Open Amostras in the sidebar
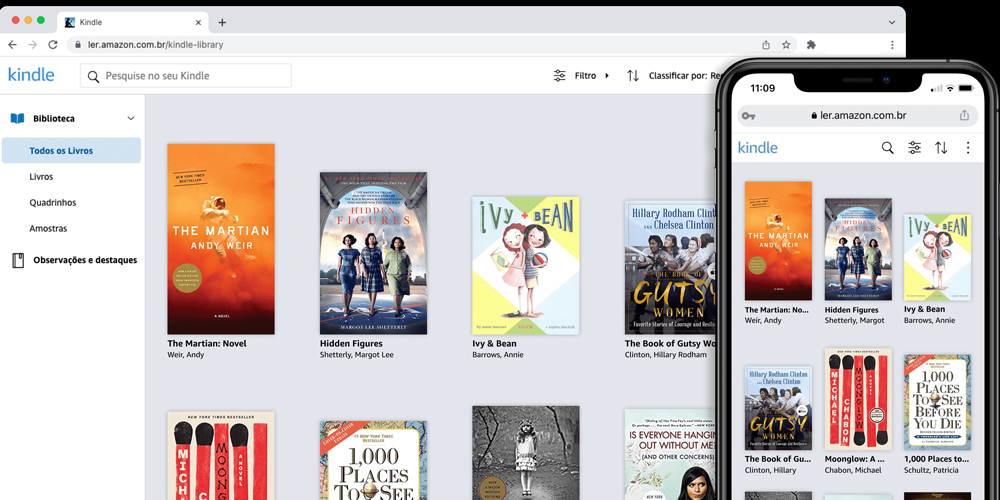Screen dimensions: 1000x500 pyautogui.click(x=48, y=229)
